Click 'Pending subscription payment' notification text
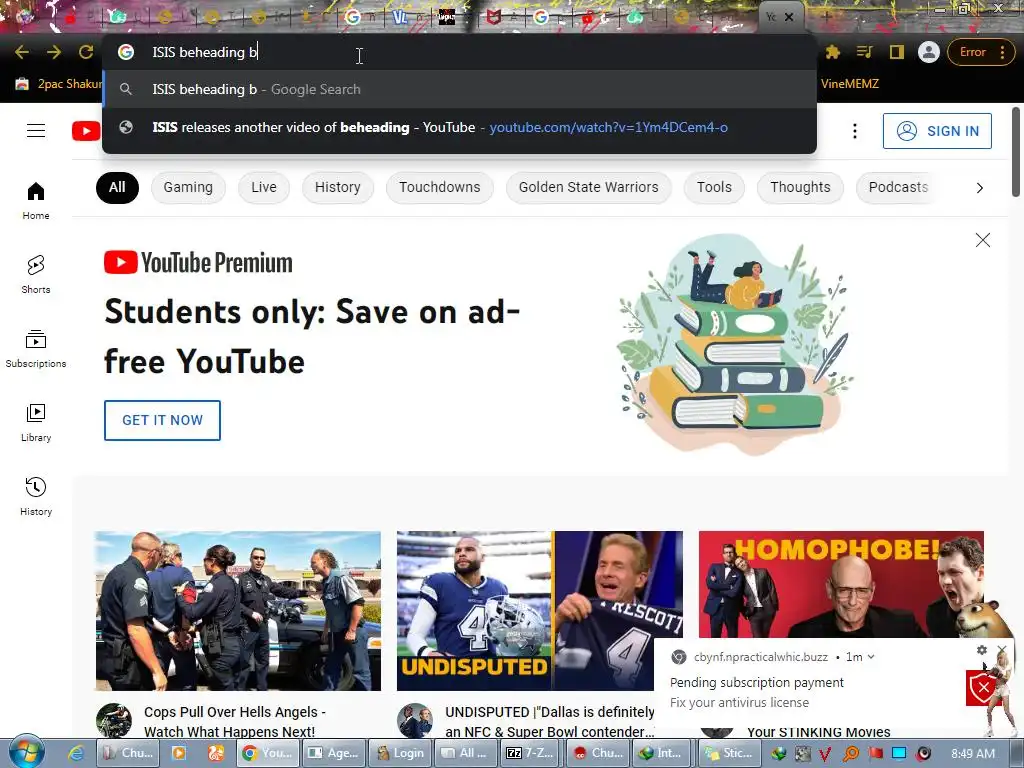The width and height of the screenshot is (1024, 768). (756, 682)
